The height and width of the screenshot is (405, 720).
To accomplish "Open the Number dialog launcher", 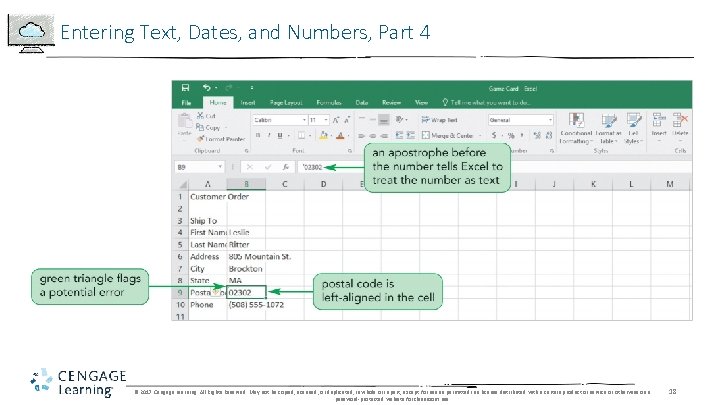I will (552, 151).
